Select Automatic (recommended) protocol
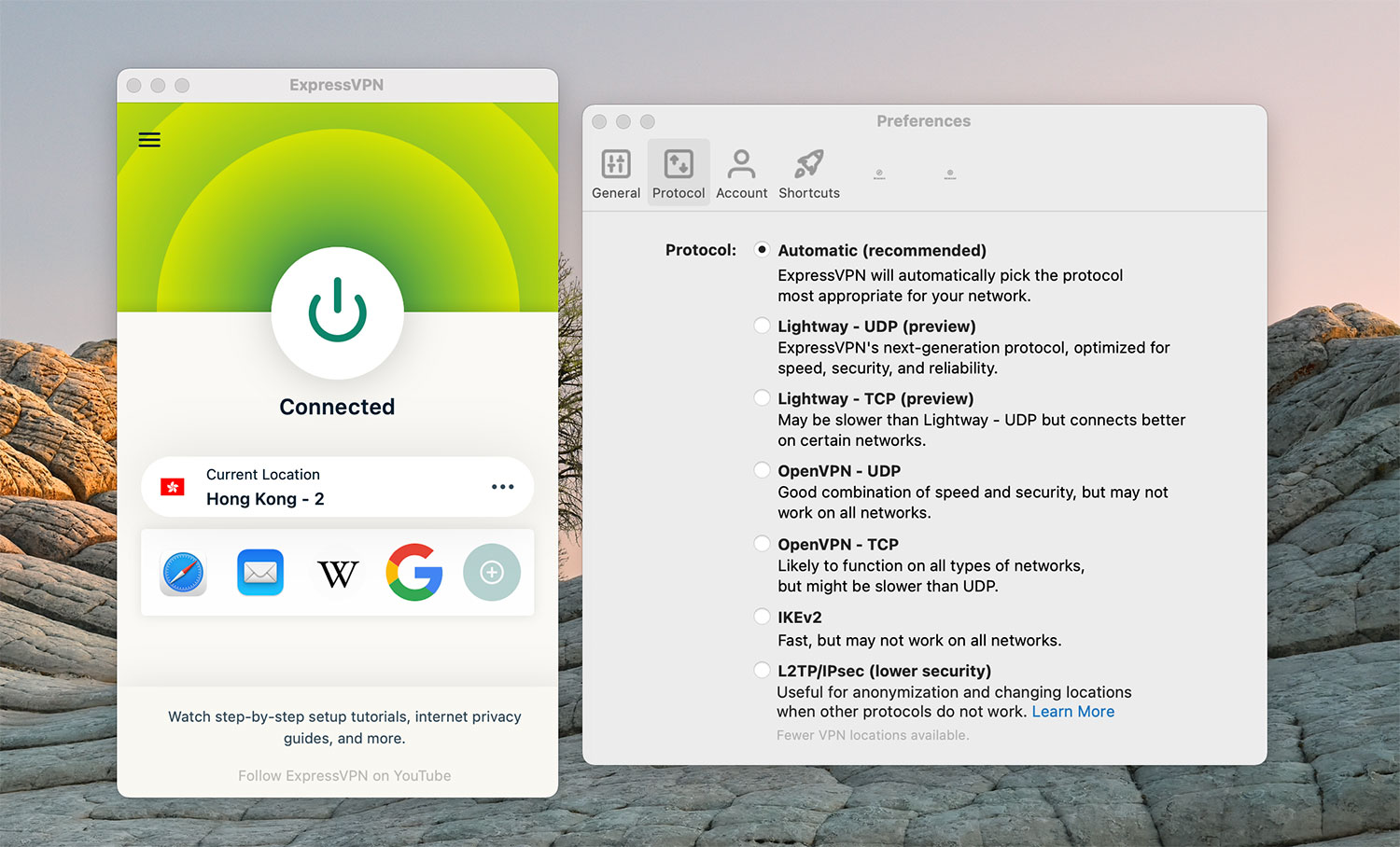This screenshot has width=1400, height=847. click(x=763, y=250)
